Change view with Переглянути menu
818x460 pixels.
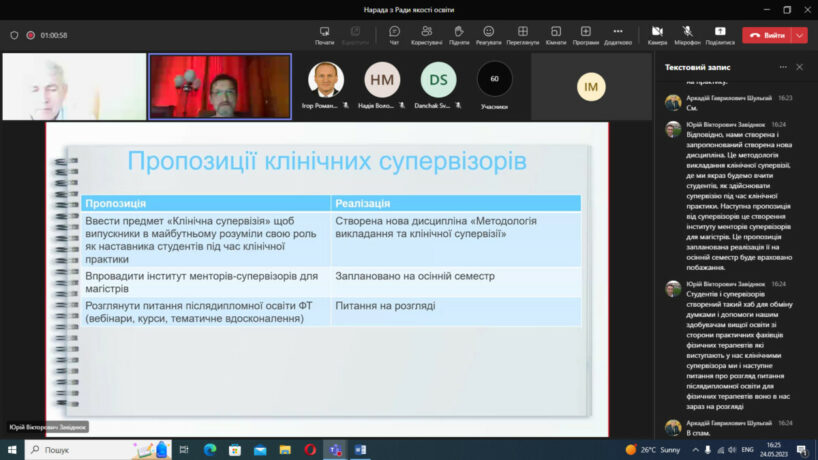[522, 35]
